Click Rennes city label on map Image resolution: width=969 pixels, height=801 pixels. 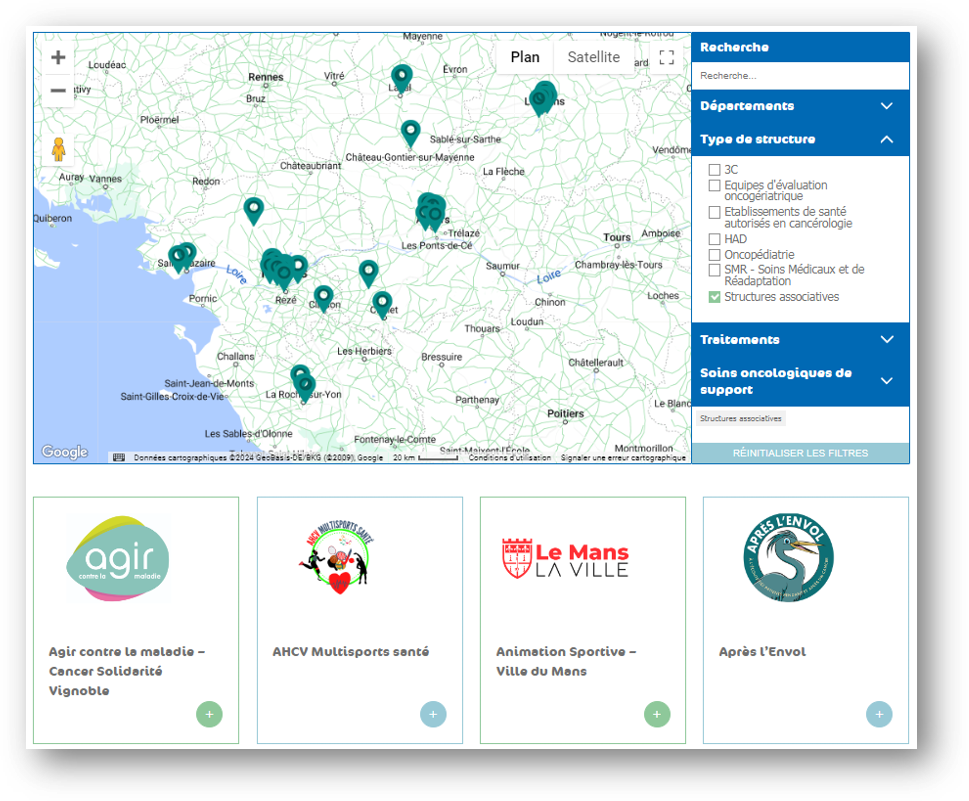point(266,77)
